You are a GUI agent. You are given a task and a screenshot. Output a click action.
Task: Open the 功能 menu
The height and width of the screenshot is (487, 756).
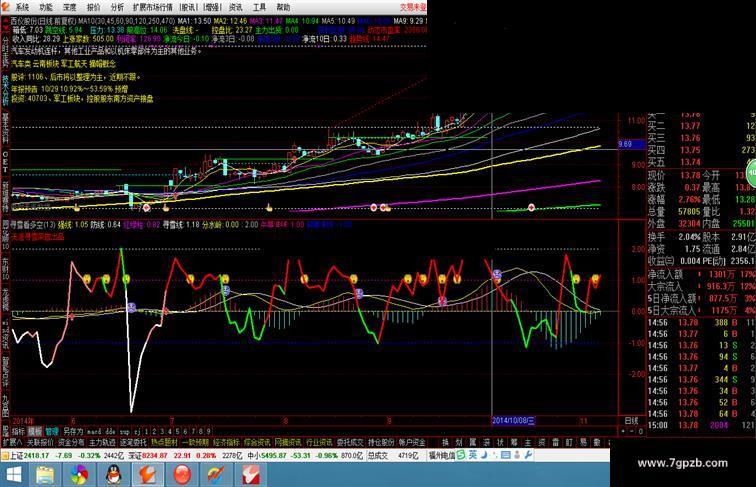(x=46, y=7)
